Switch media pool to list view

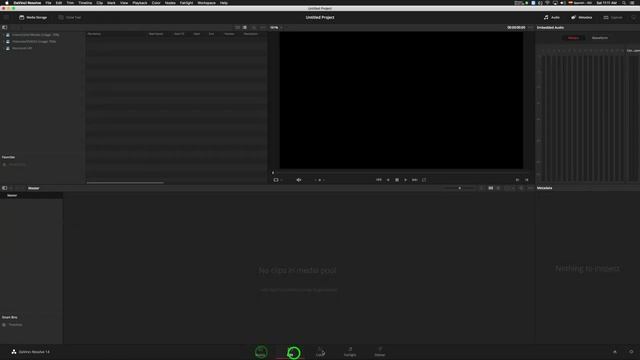coord(498,188)
